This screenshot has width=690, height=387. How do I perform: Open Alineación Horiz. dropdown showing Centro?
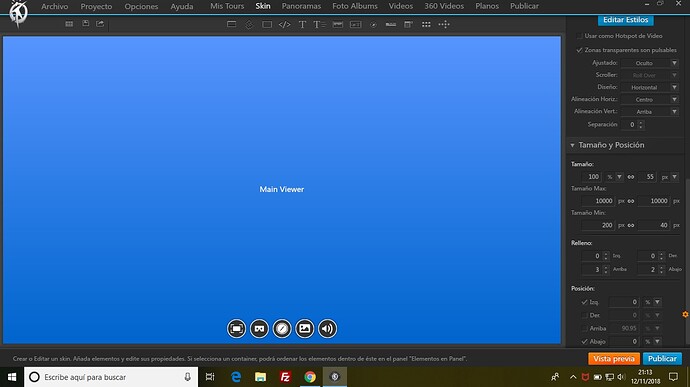pos(650,100)
